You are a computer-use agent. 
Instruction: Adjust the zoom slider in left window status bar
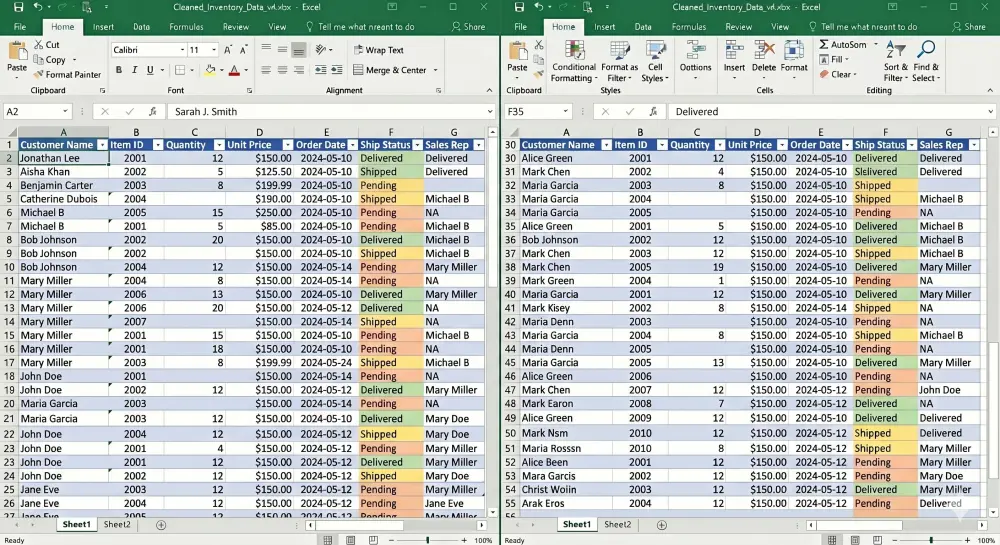(x=428, y=540)
